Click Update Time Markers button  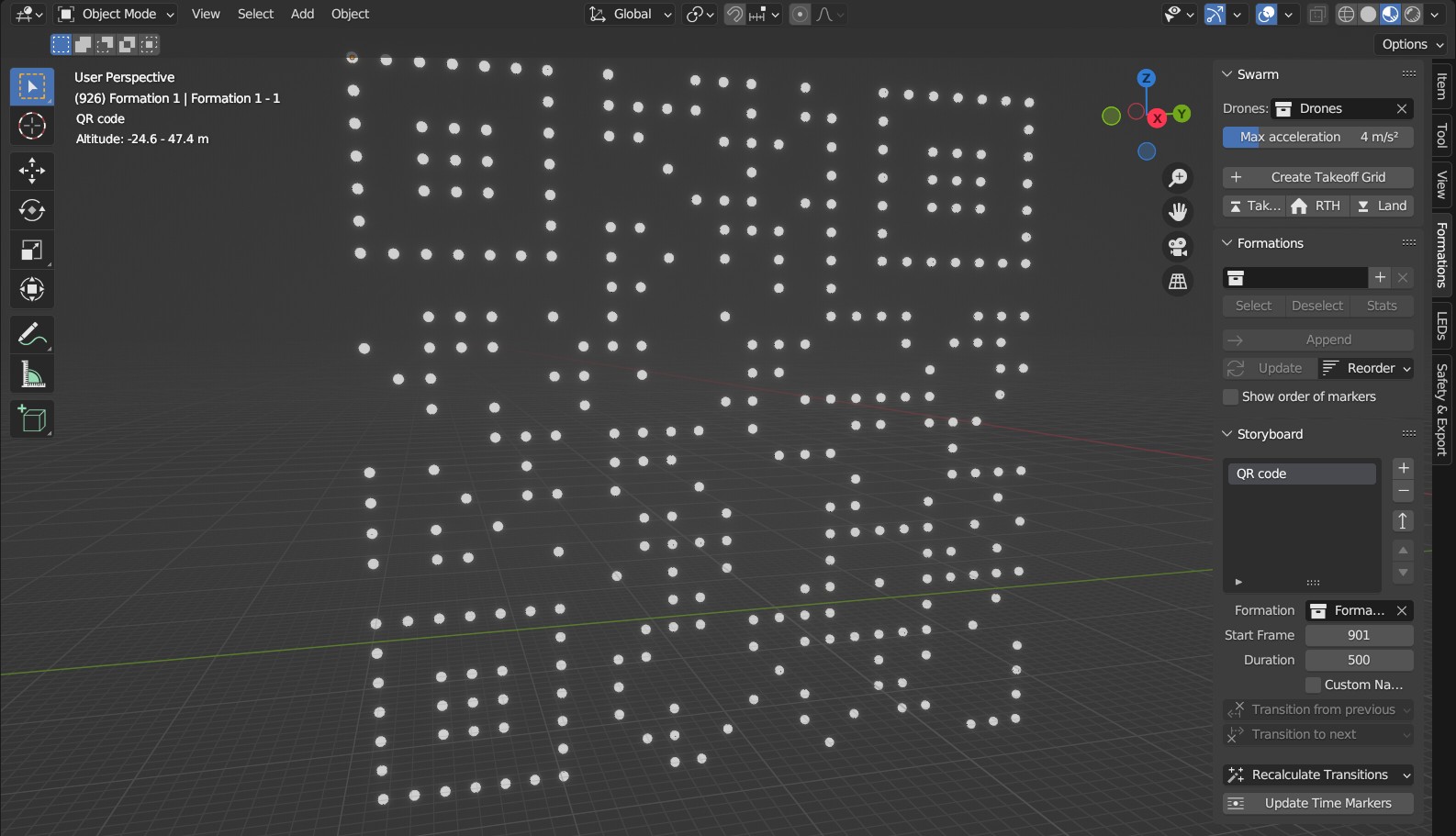[1318, 803]
